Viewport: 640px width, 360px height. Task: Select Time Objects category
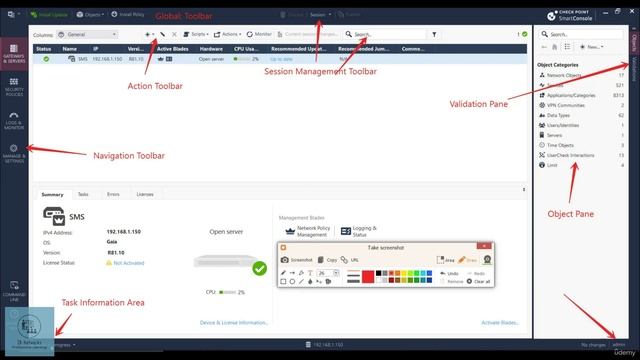tap(581, 145)
